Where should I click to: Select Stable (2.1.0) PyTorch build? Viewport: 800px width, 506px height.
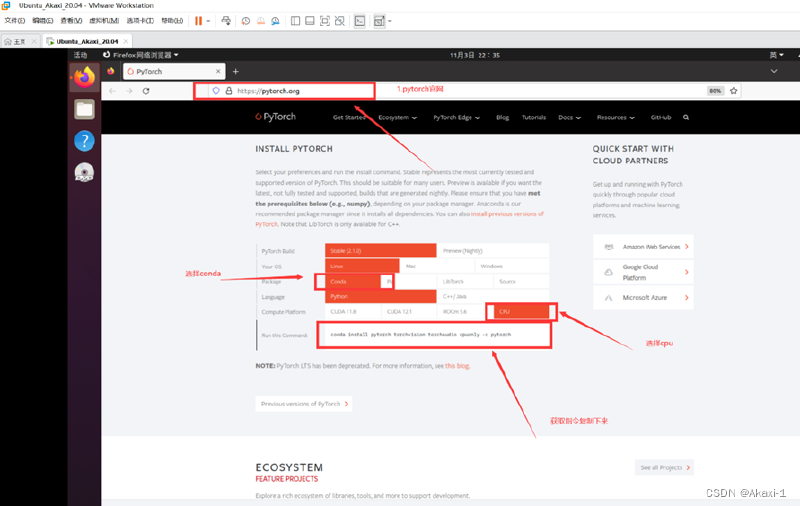(x=381, y=250)
